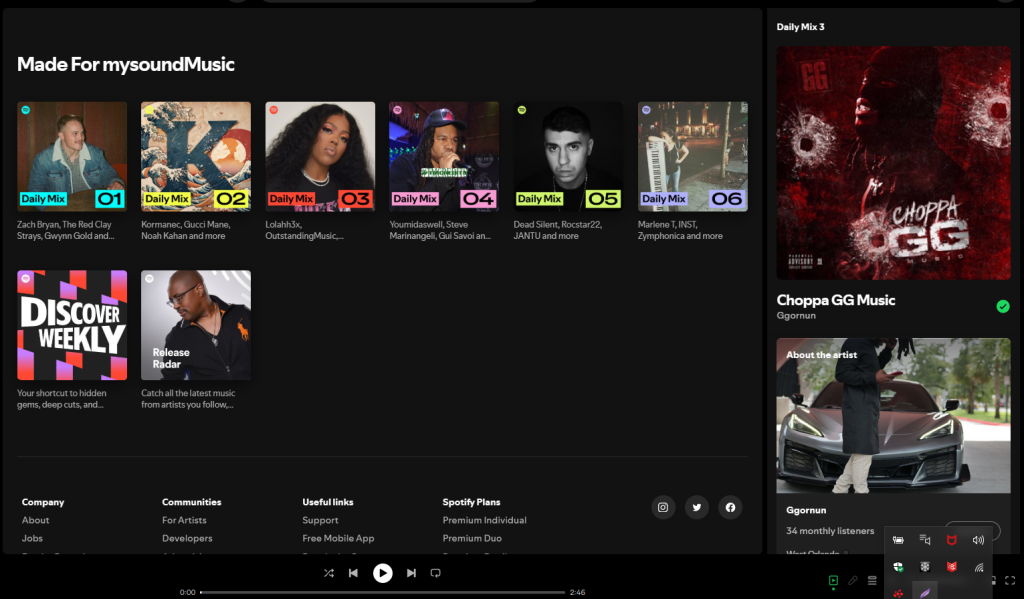The image size is (1024, 599).
Task: Open Daily Mix 06 playlist cover
Action: tap(693, 157)
